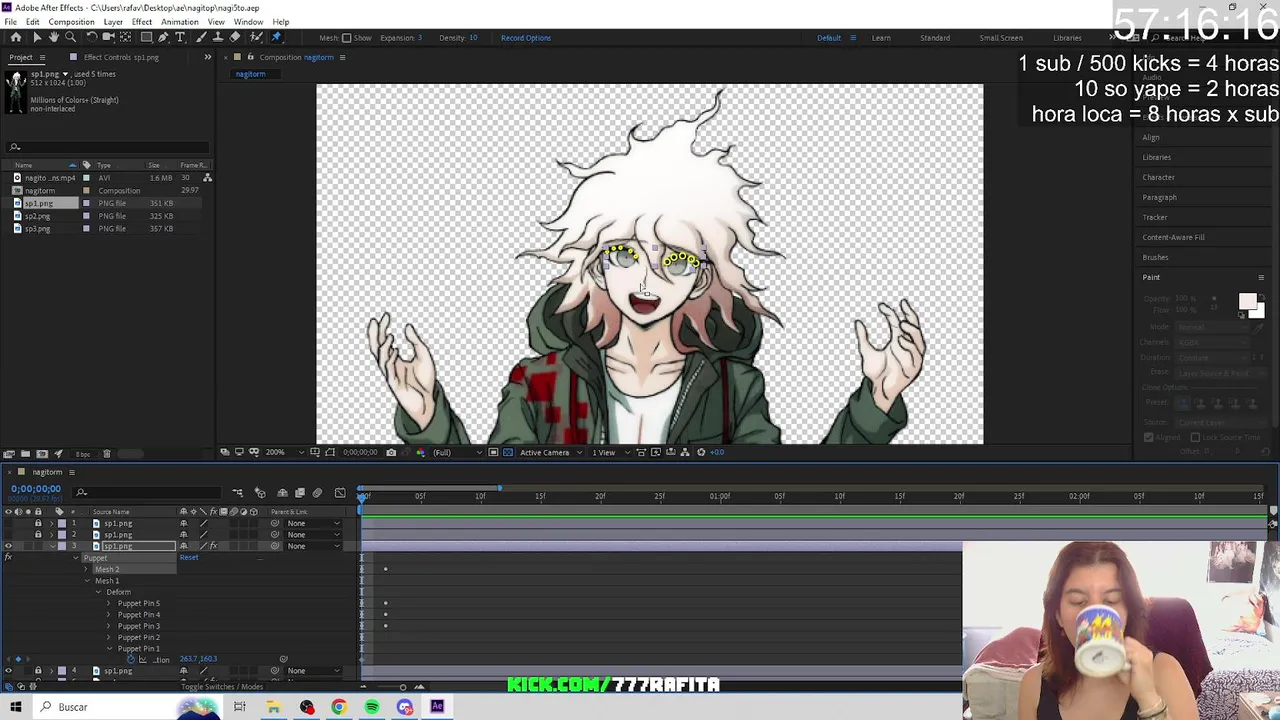The image size is (1280, 720).
Task: Open the Composition menu
Action: (x=71, y=21)
